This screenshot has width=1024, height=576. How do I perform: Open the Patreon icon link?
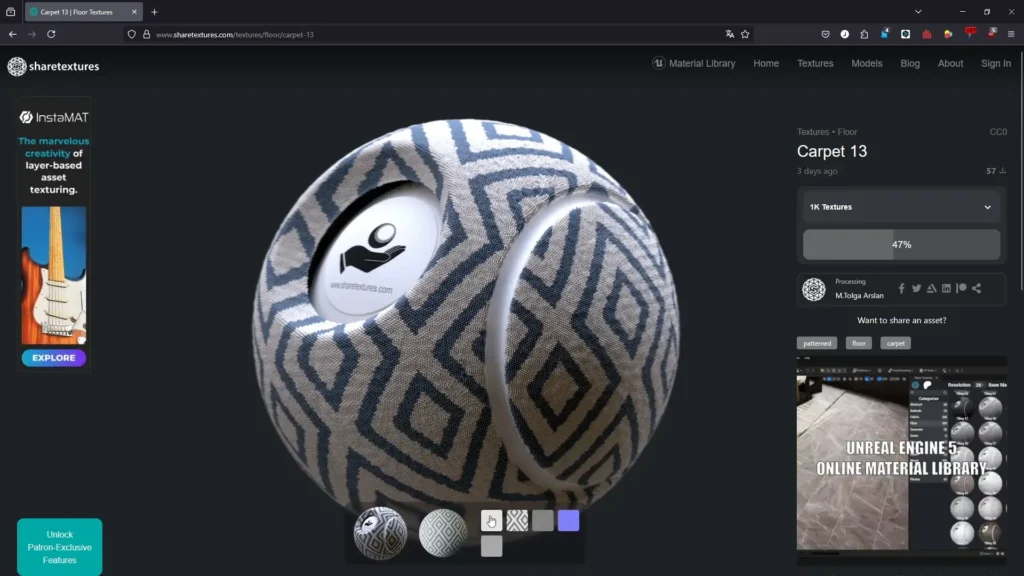coord(961,288)
